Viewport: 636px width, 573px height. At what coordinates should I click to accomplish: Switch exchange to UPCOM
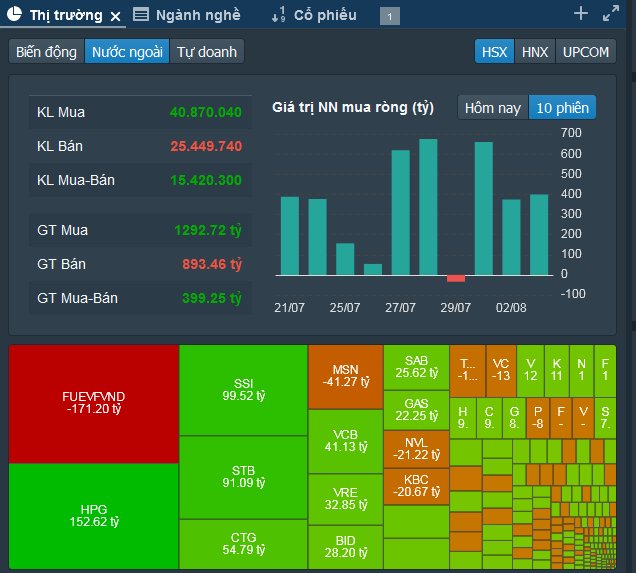click(x=585, y=52)
